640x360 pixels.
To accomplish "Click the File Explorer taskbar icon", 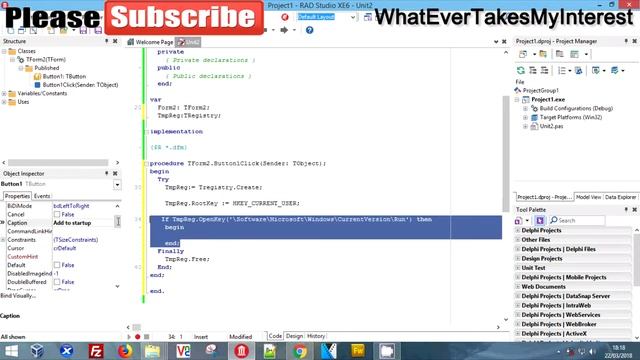I will tap(152, 351).
